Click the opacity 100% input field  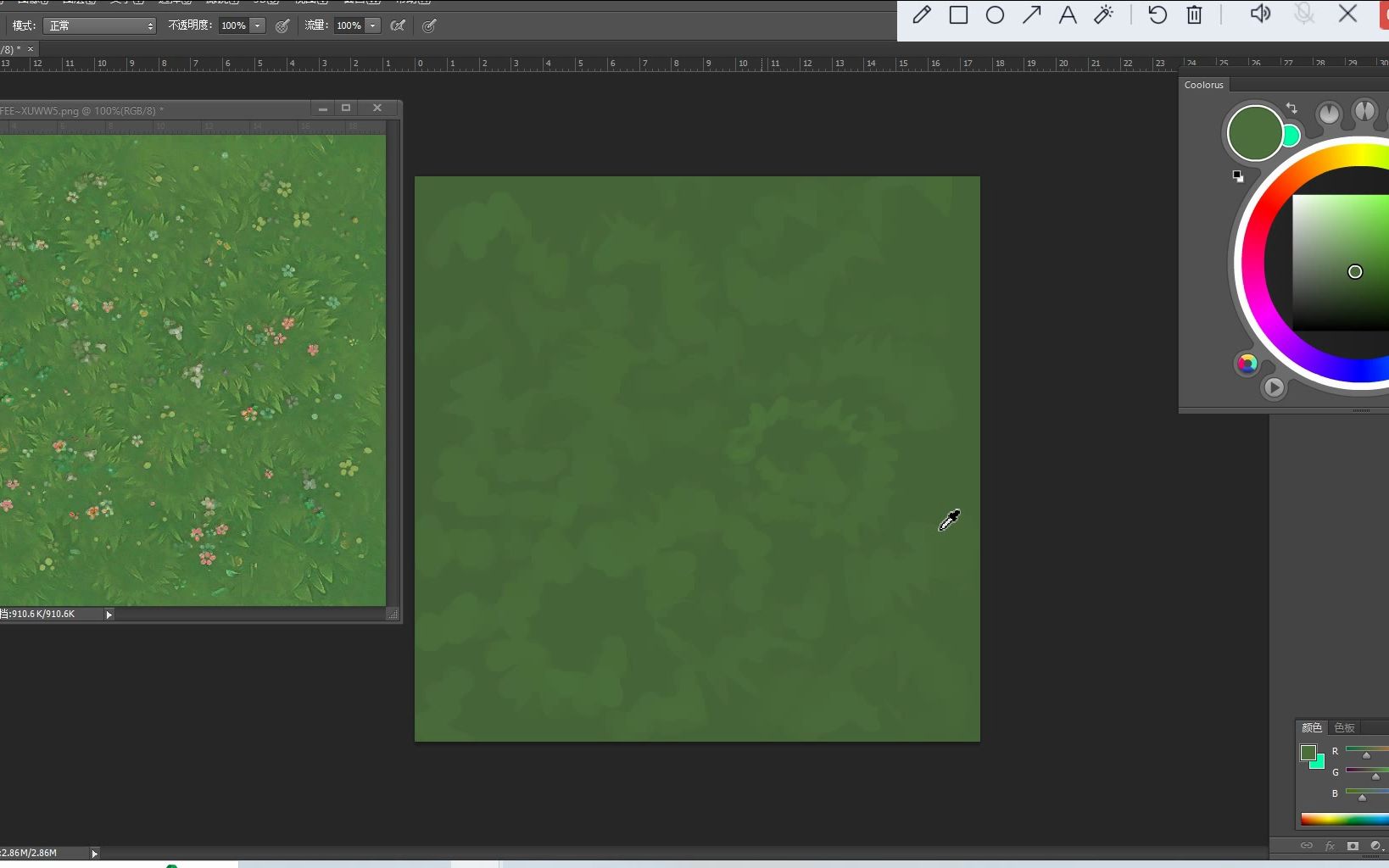[x=234, y=25]
